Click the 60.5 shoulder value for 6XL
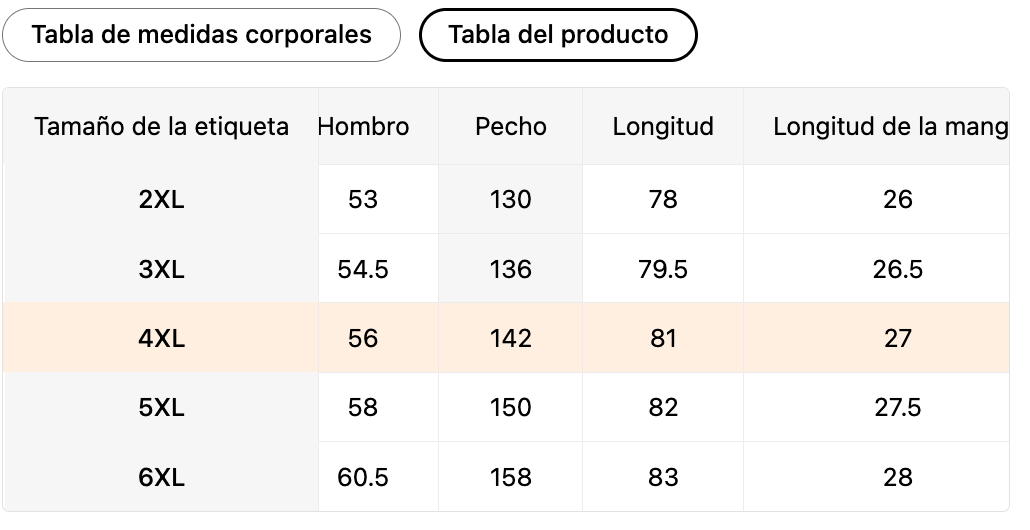The height and width of the screenshot is (530, 1030). click(363, 477)
